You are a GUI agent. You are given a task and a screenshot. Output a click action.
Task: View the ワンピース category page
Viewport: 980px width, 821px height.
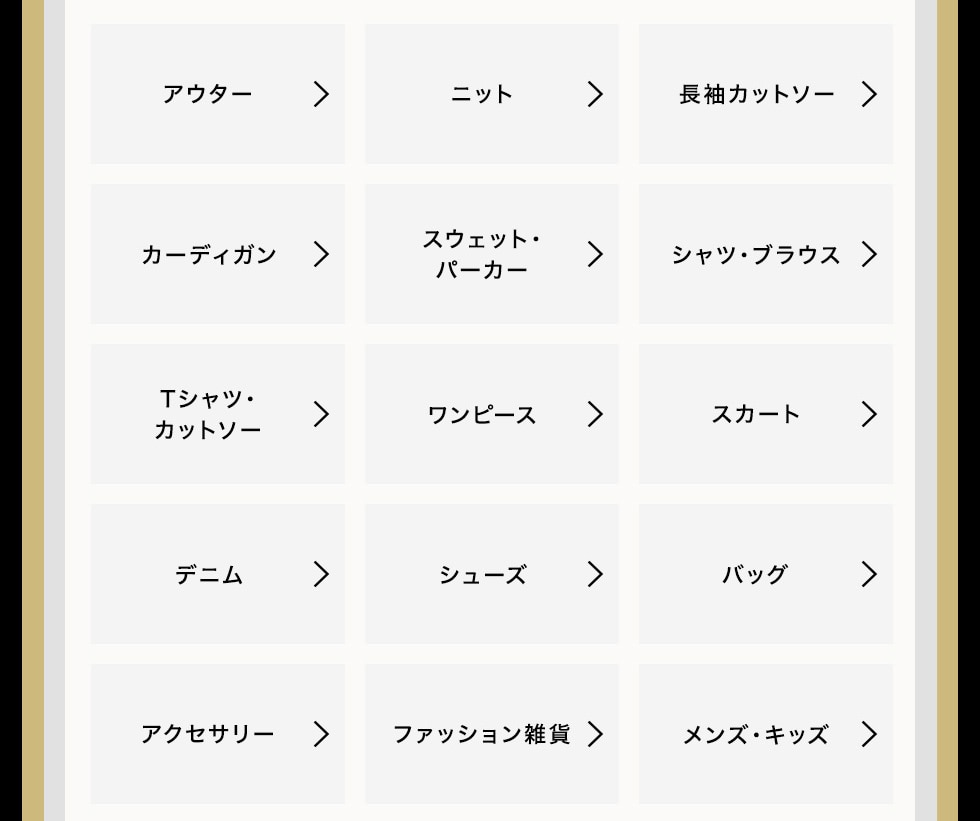[481, 414]
